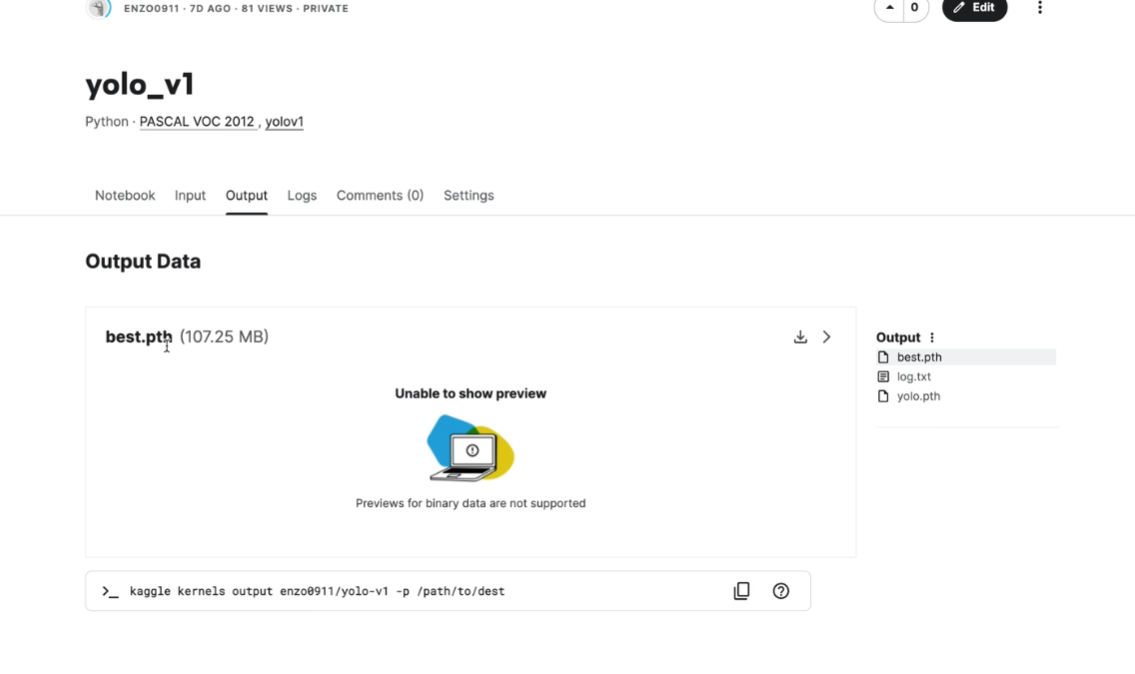Screen dimensions: 1135x674
Task: Click the yolo_v1 notebook title
Action: (140, 84)
